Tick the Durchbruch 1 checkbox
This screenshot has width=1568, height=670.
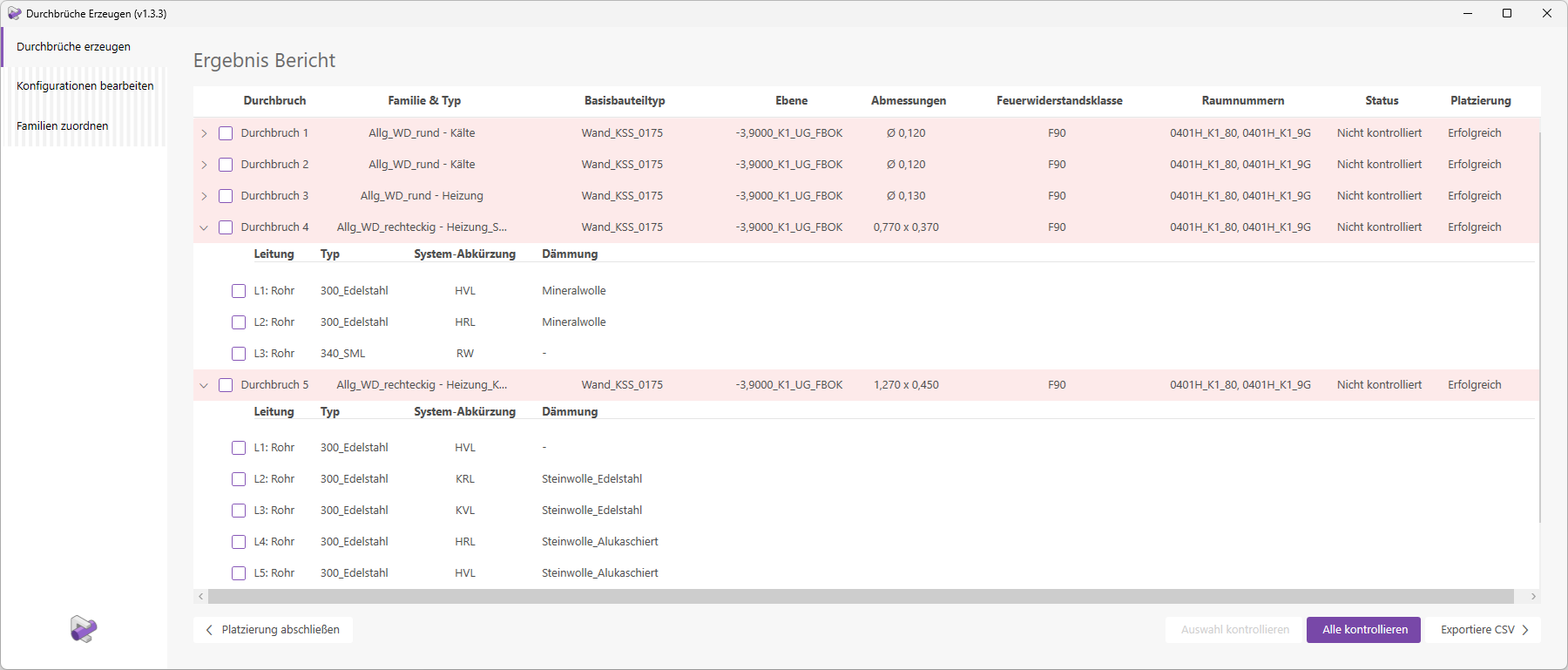click(x=226, y=133)
